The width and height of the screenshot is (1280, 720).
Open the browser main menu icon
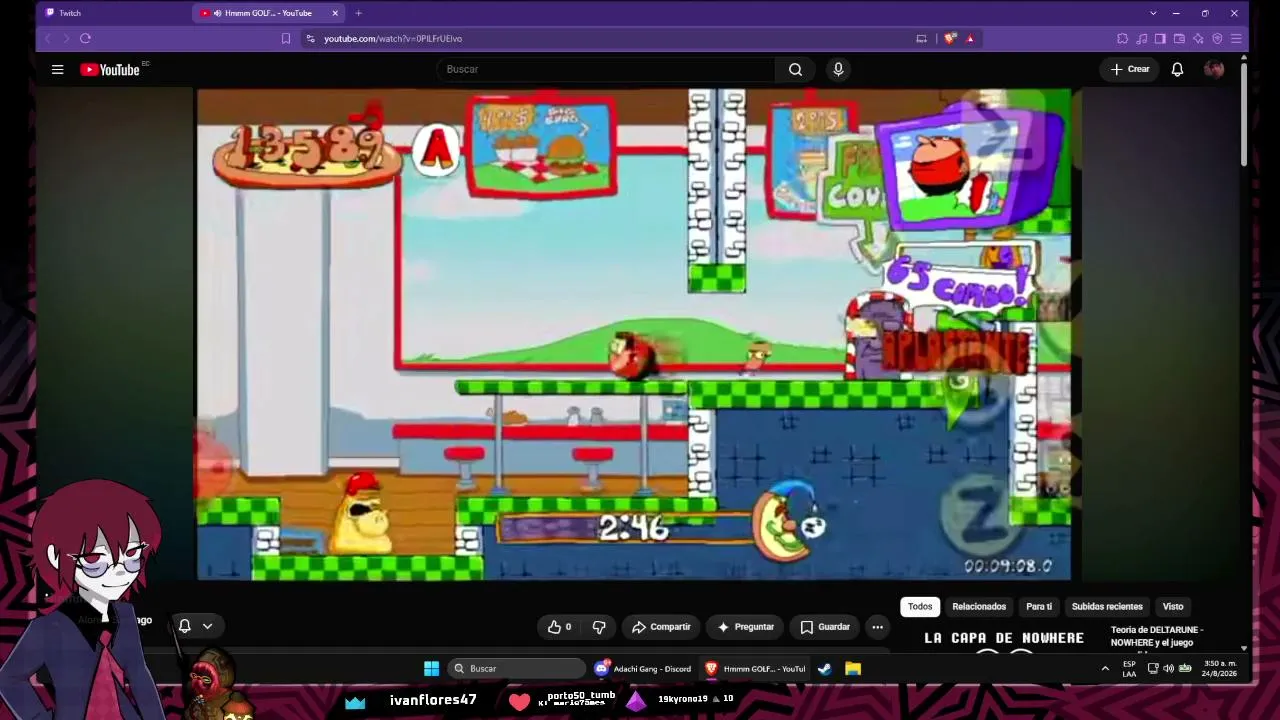1236,38
